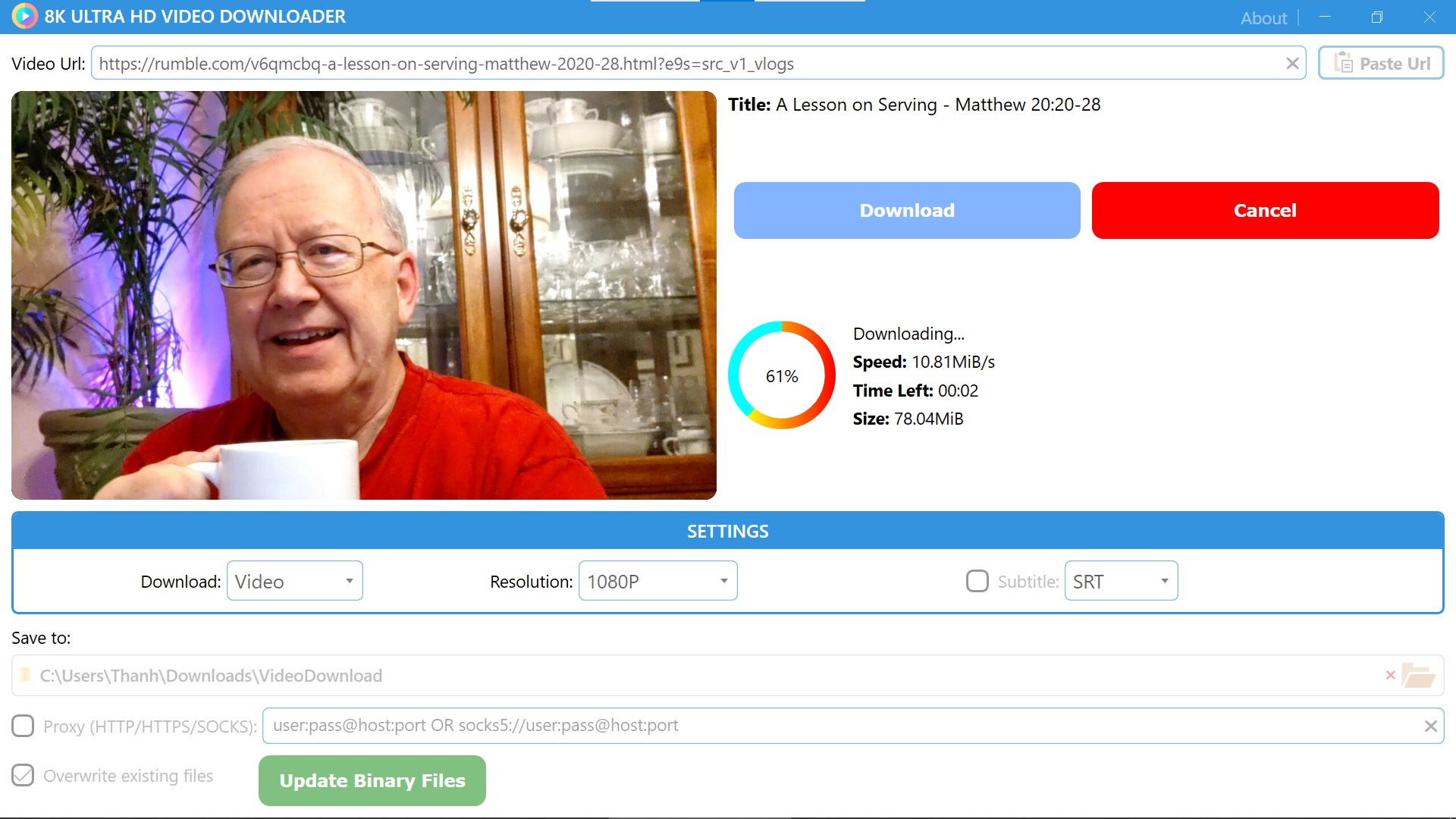
Task: Click Update Binary Files button
Action: [x=372, y=780]
